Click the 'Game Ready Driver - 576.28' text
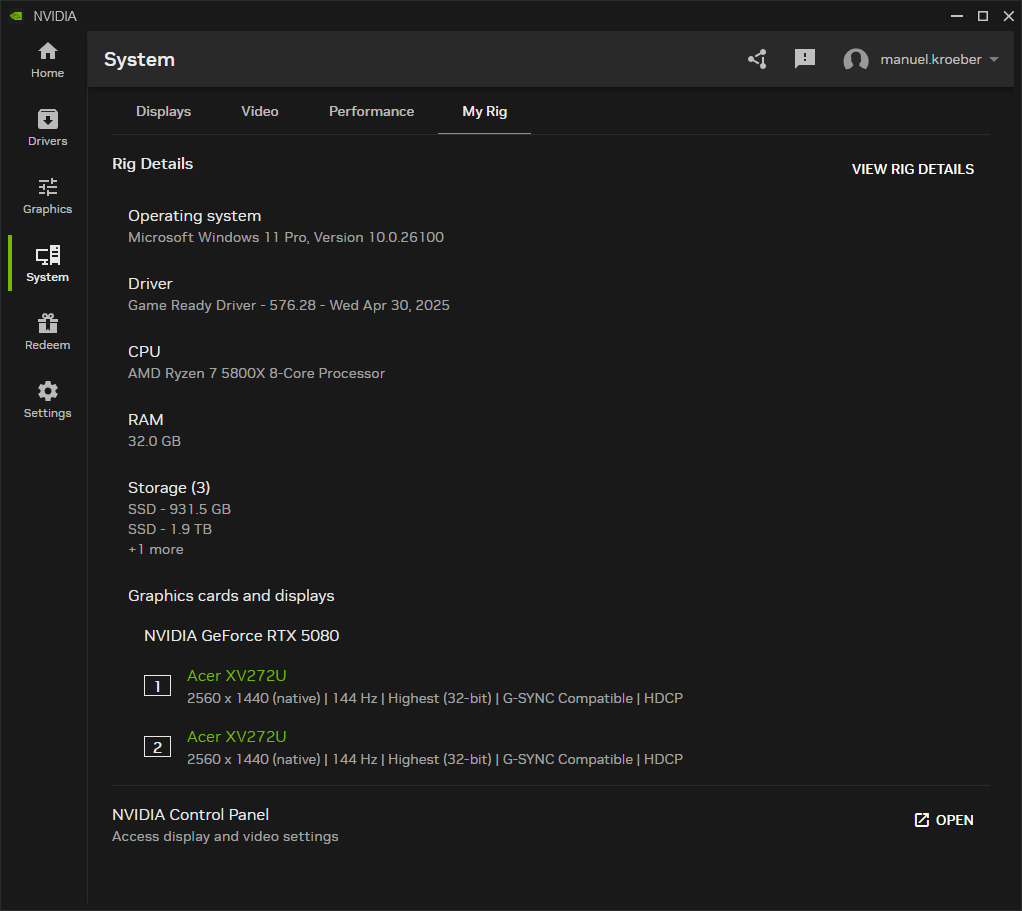 pos(289,306)
